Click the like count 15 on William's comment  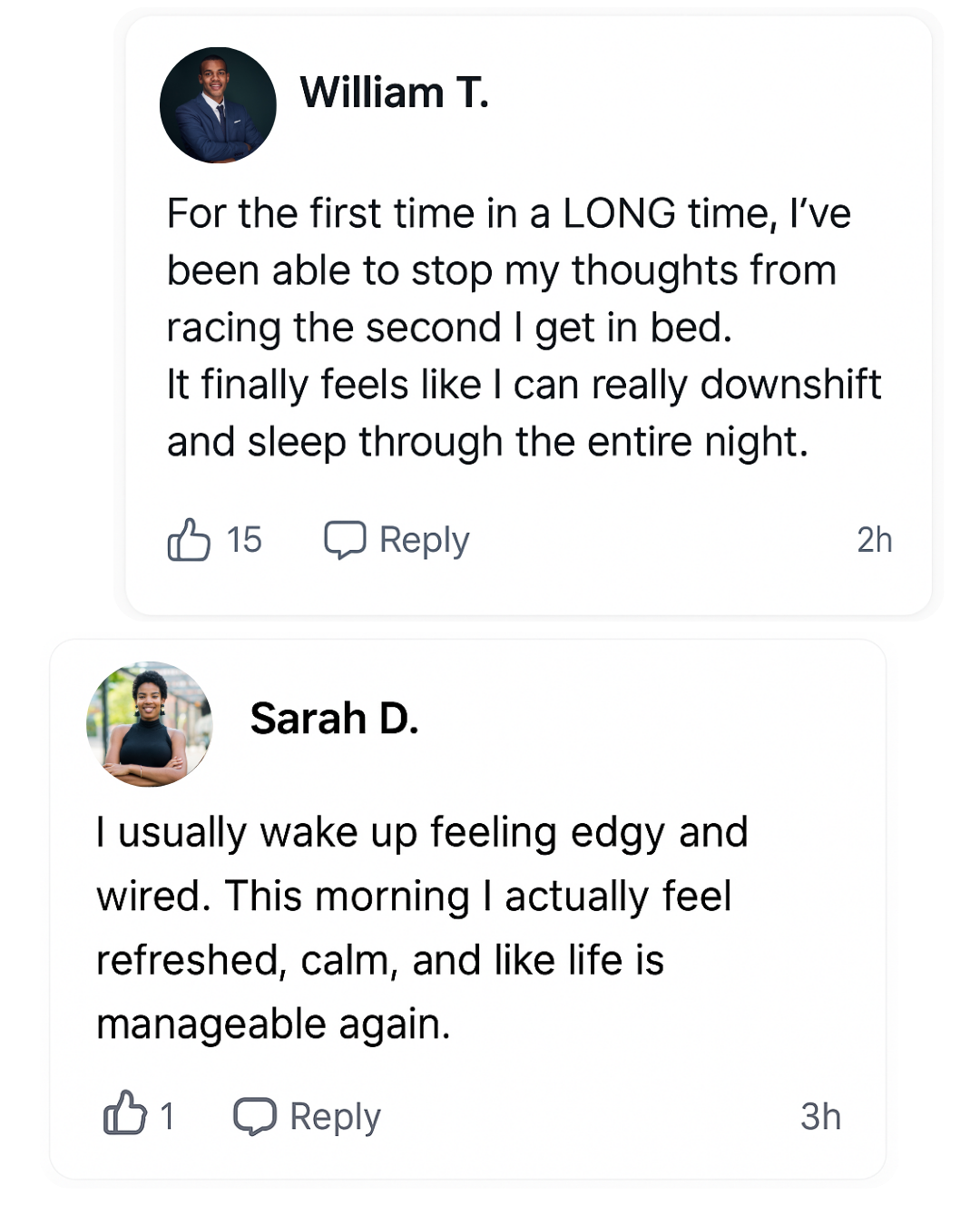pos(244,540)
